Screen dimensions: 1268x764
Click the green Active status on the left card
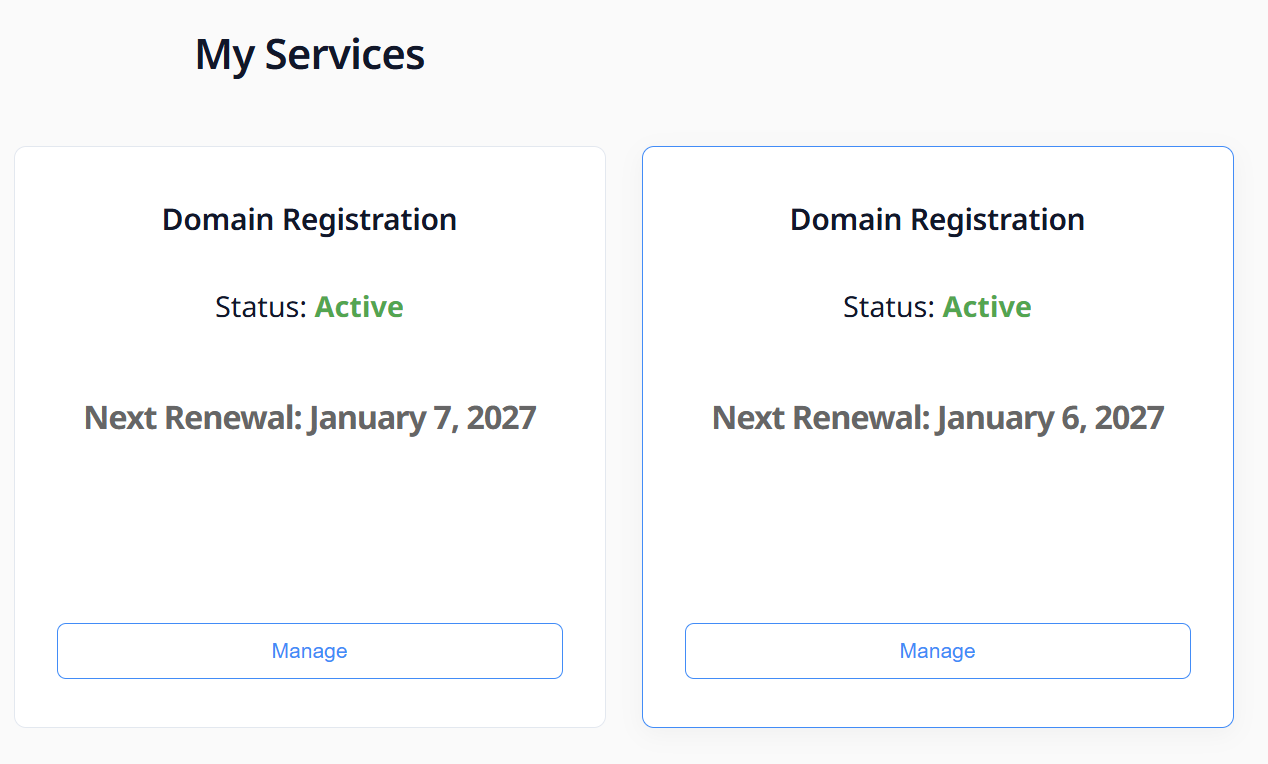click(x=359, y=307)
